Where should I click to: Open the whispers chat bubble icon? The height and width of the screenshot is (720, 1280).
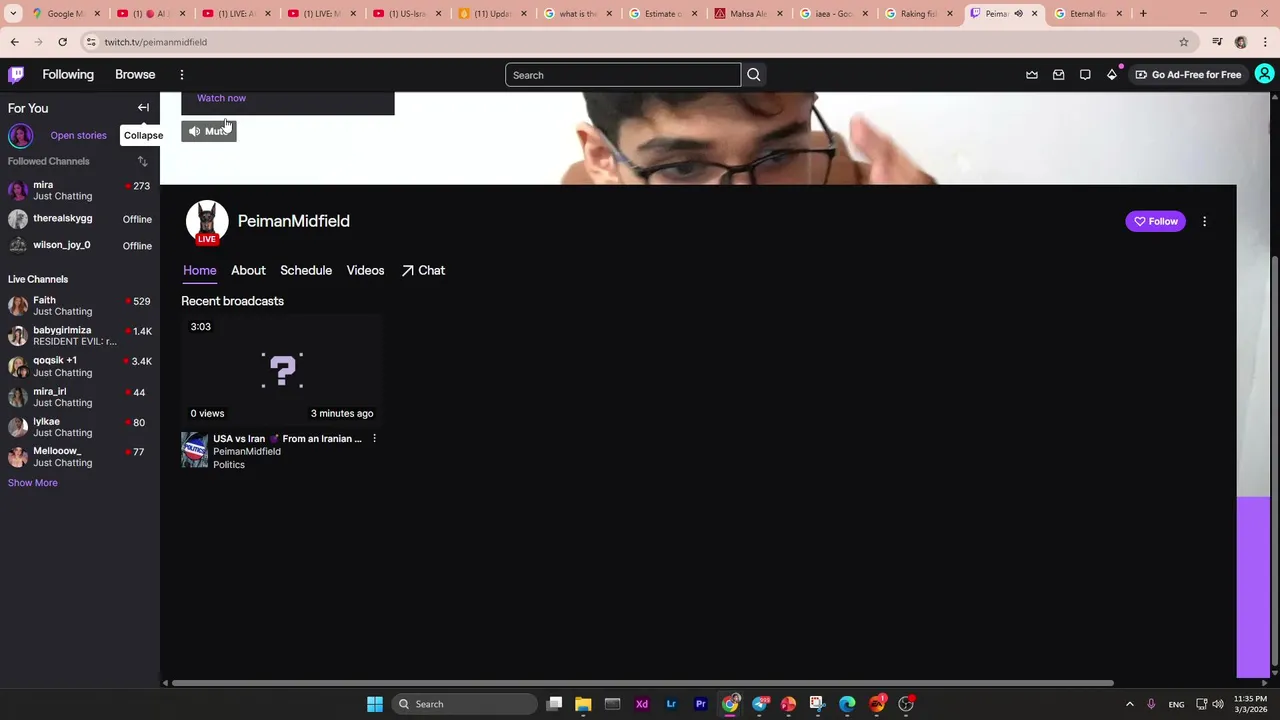click(1085, 75)
